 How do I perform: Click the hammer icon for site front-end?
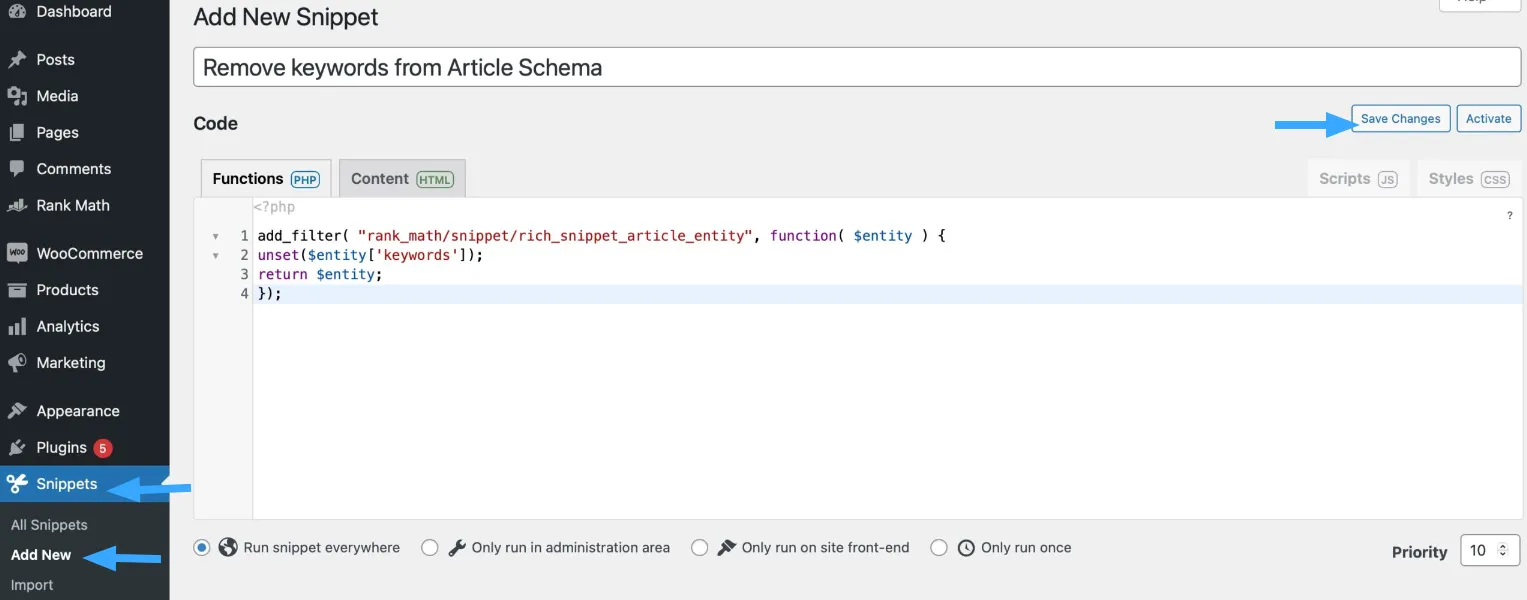tap(727, 547)
